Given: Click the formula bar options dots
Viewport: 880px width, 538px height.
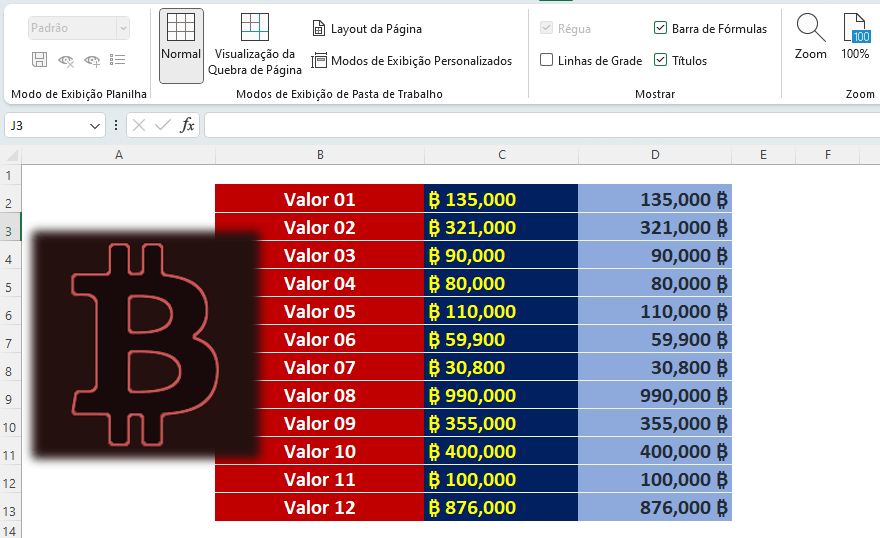Looking at the screenshot, I should 116,125.
